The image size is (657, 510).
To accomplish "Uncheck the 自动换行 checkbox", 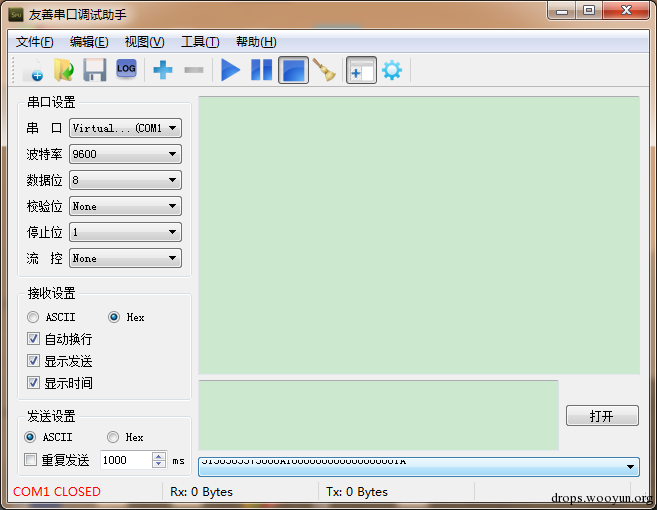I will 34,339.
